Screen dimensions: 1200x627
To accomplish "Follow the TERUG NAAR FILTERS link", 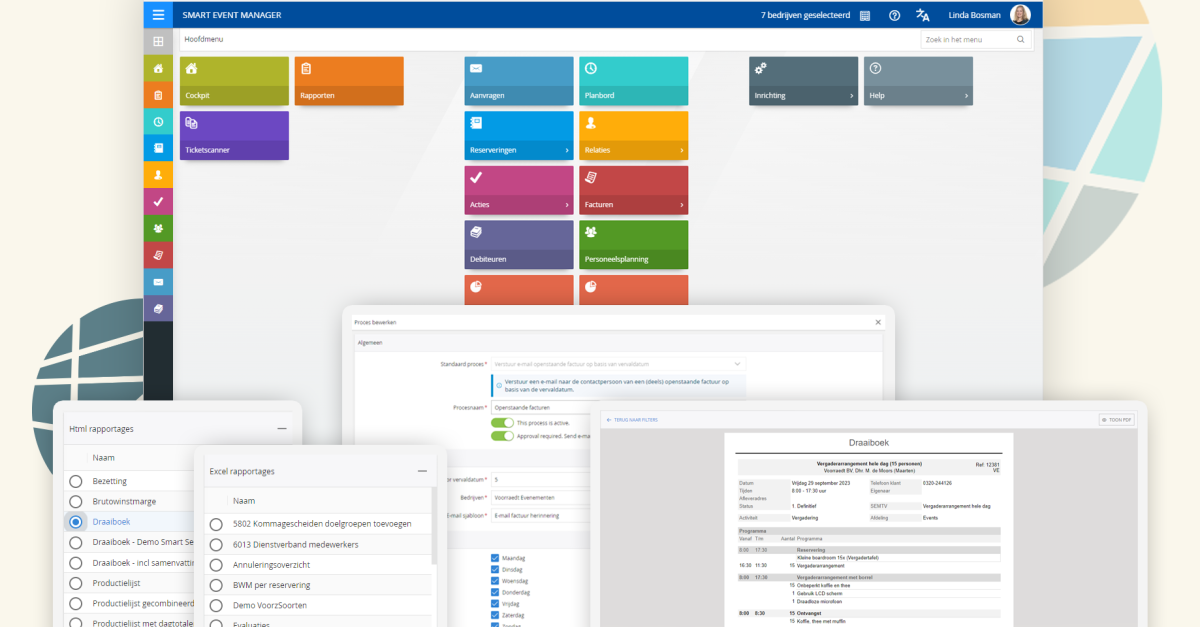I will click(634, 419).
